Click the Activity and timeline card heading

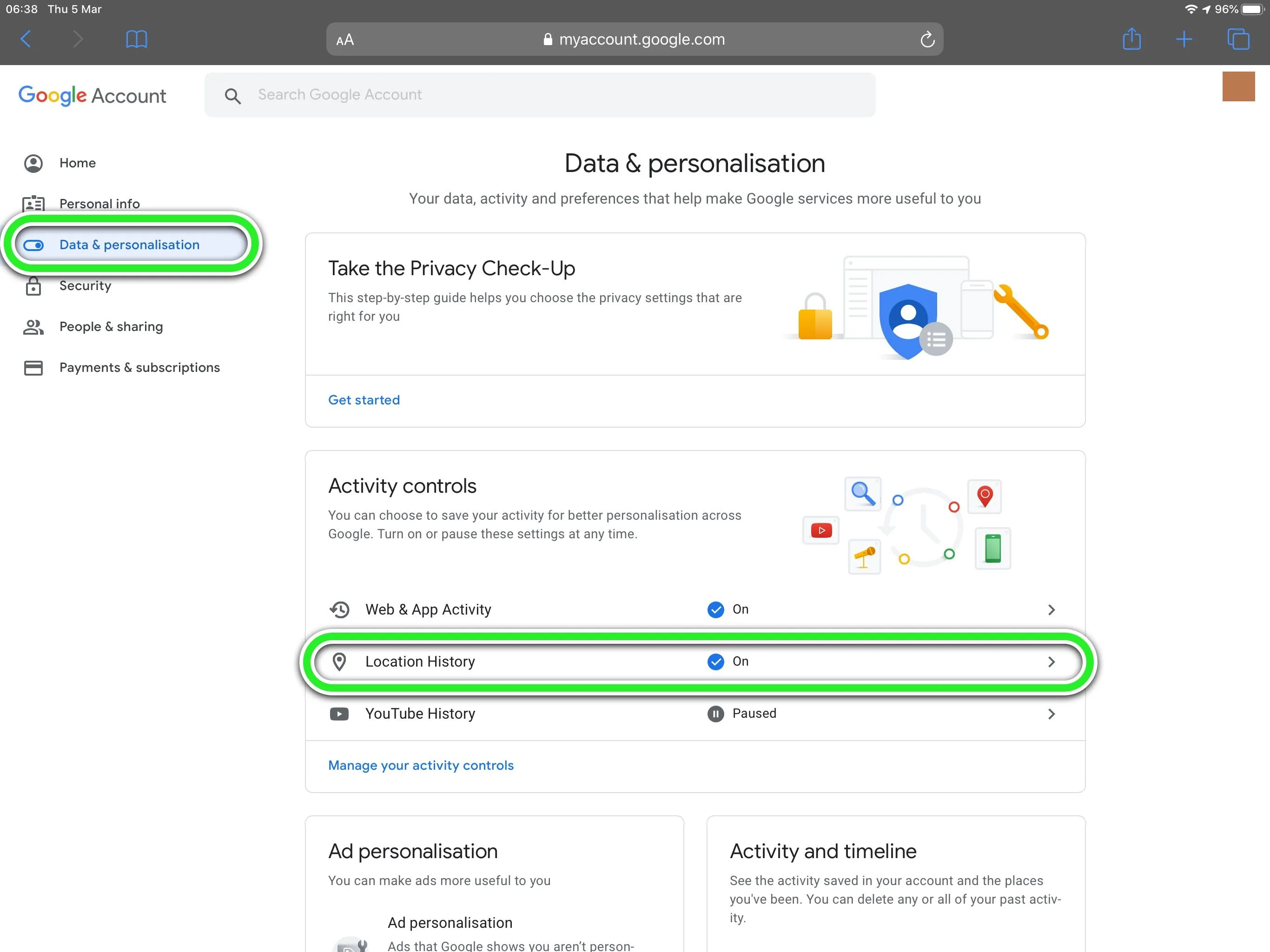tap(823, 851)
